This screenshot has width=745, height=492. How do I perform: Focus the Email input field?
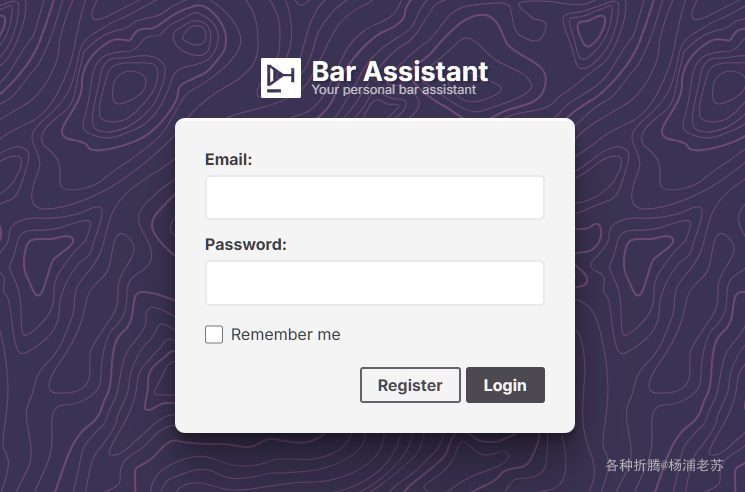[375, 198]
